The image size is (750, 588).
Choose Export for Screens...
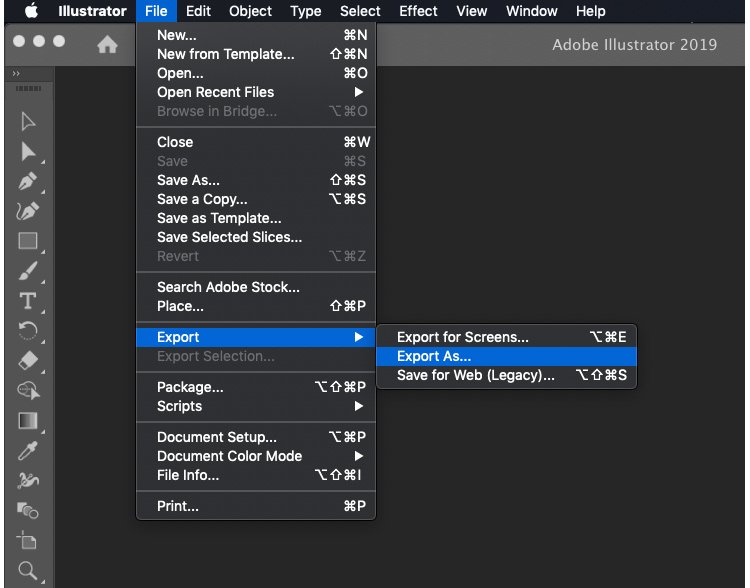[507, 337]
